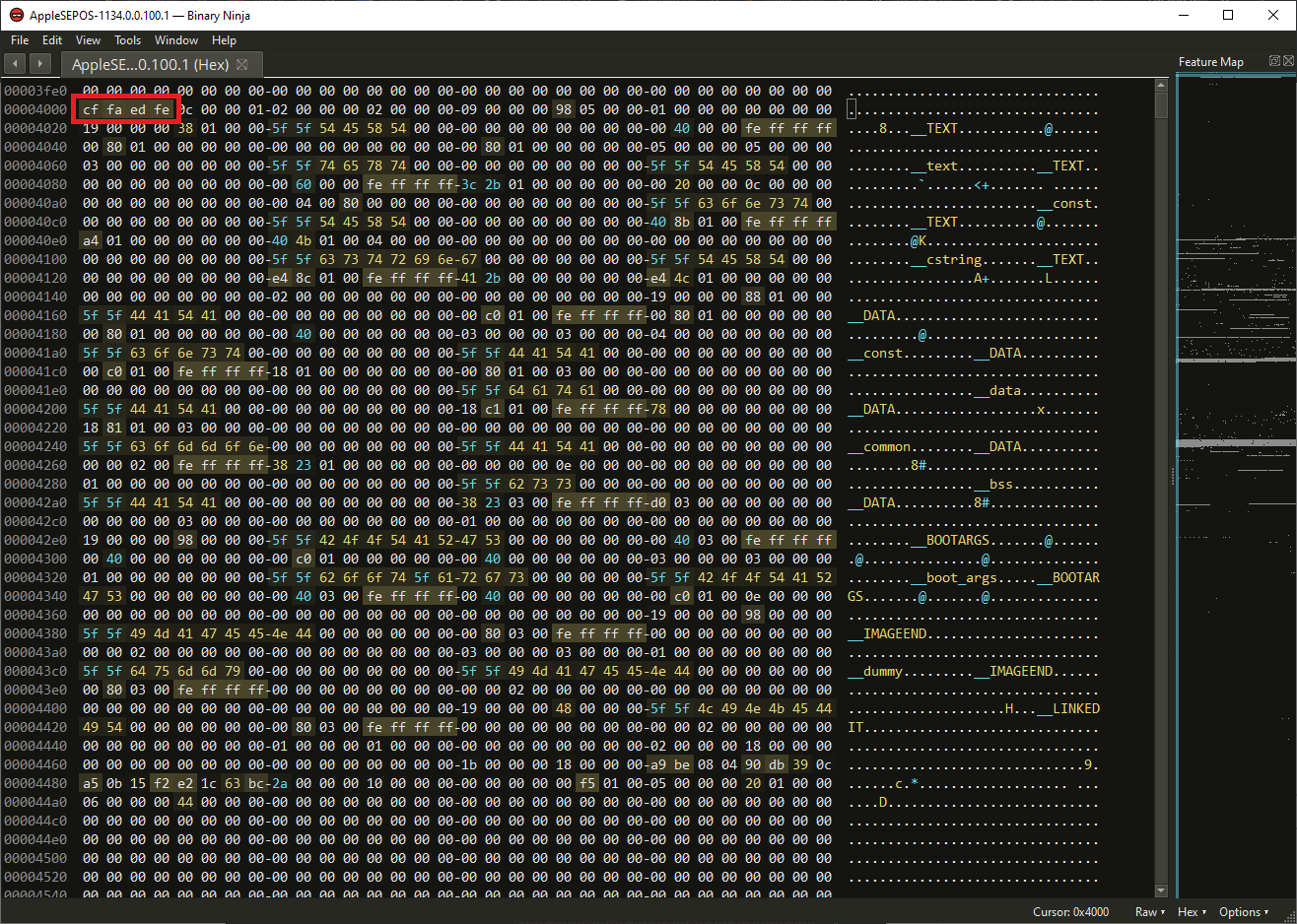Open the Window menu
The width and height of the screenshot is (1297, 924).
click(x=176, y=40)
